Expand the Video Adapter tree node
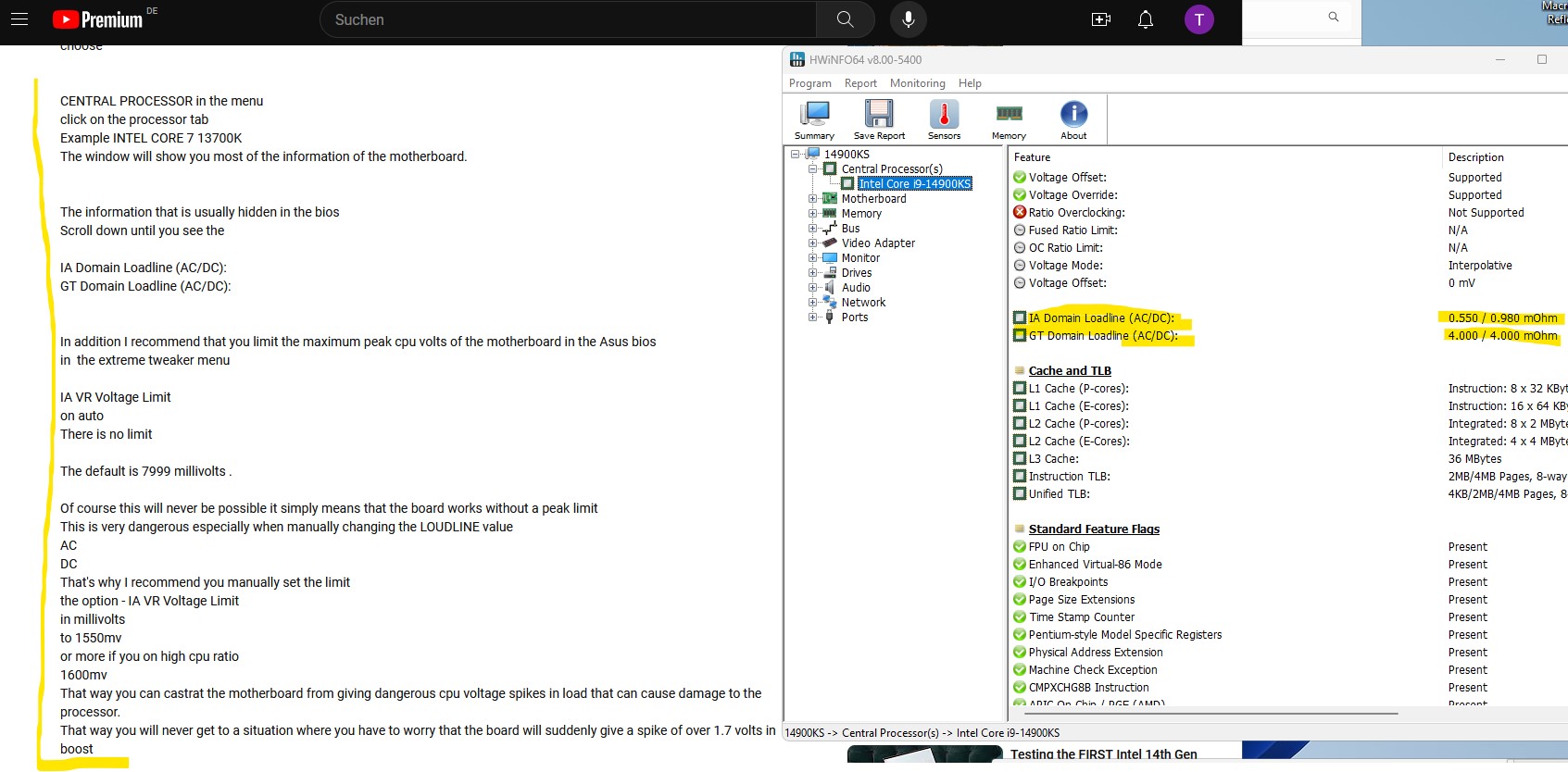Screen dimensions: 1568x772 (812, 243)
